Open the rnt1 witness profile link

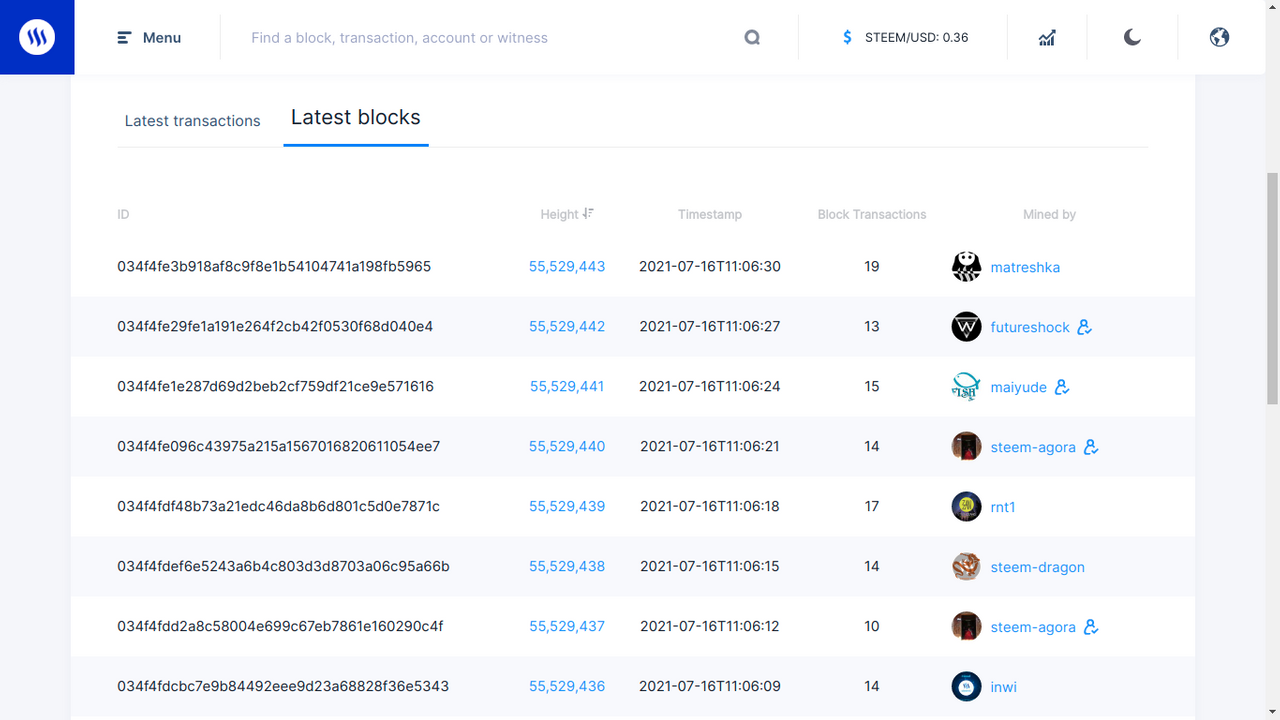1003,507
